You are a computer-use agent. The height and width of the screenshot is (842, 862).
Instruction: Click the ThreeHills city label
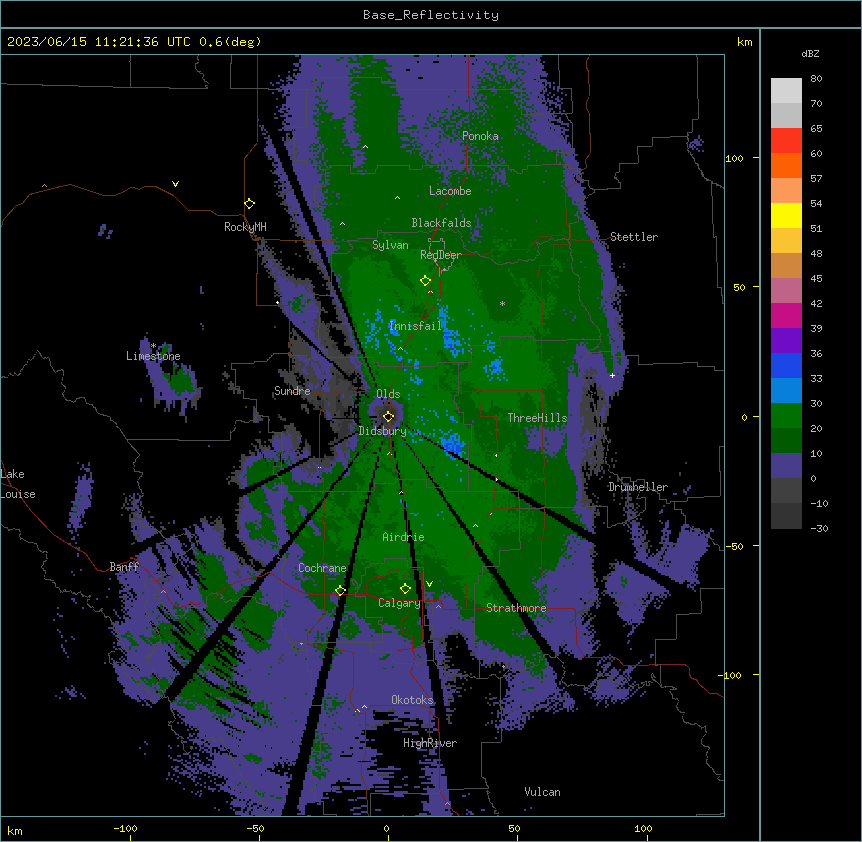click(537, 418)
